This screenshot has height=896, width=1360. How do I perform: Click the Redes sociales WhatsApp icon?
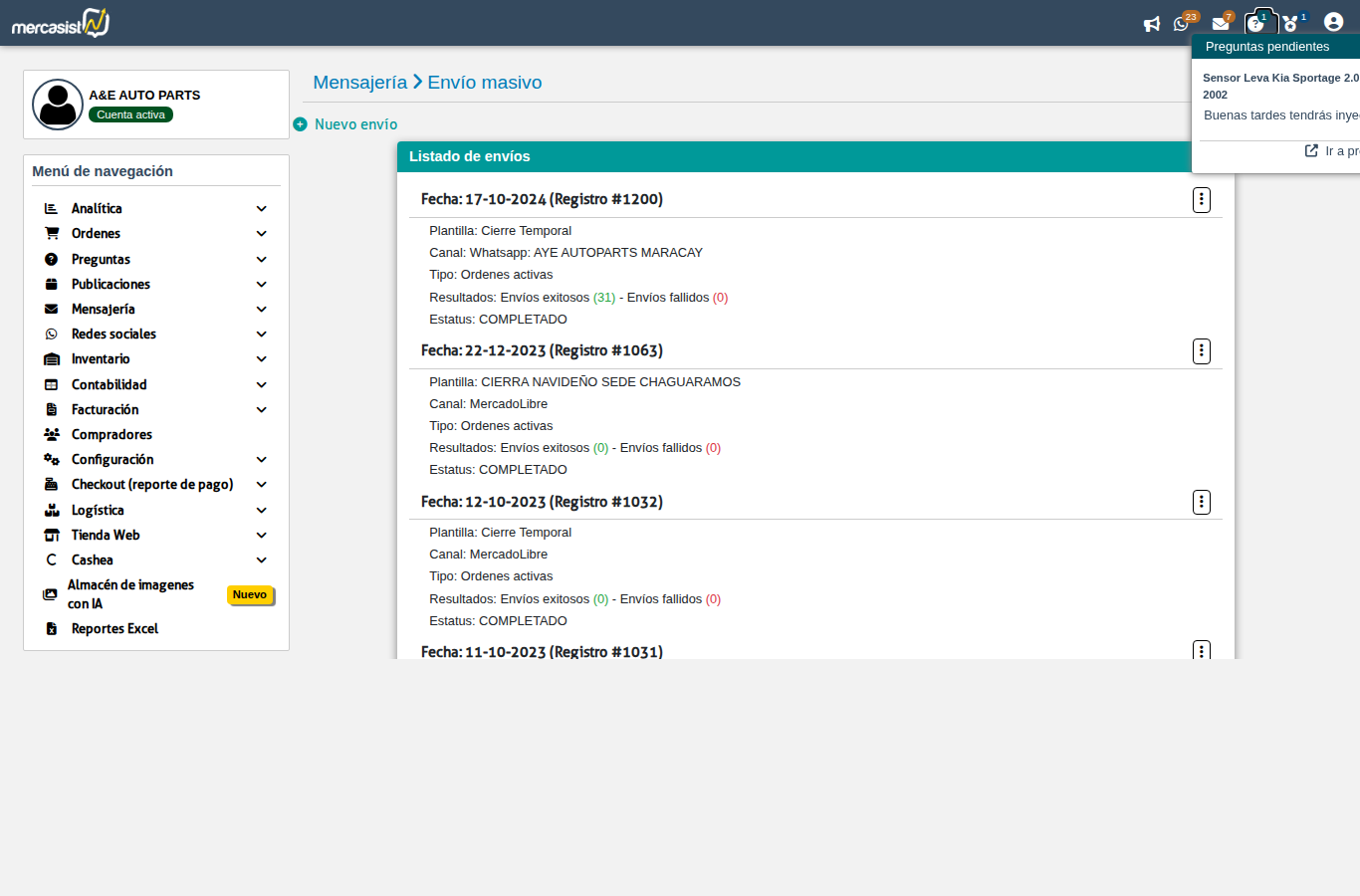[x=50, y=334]
